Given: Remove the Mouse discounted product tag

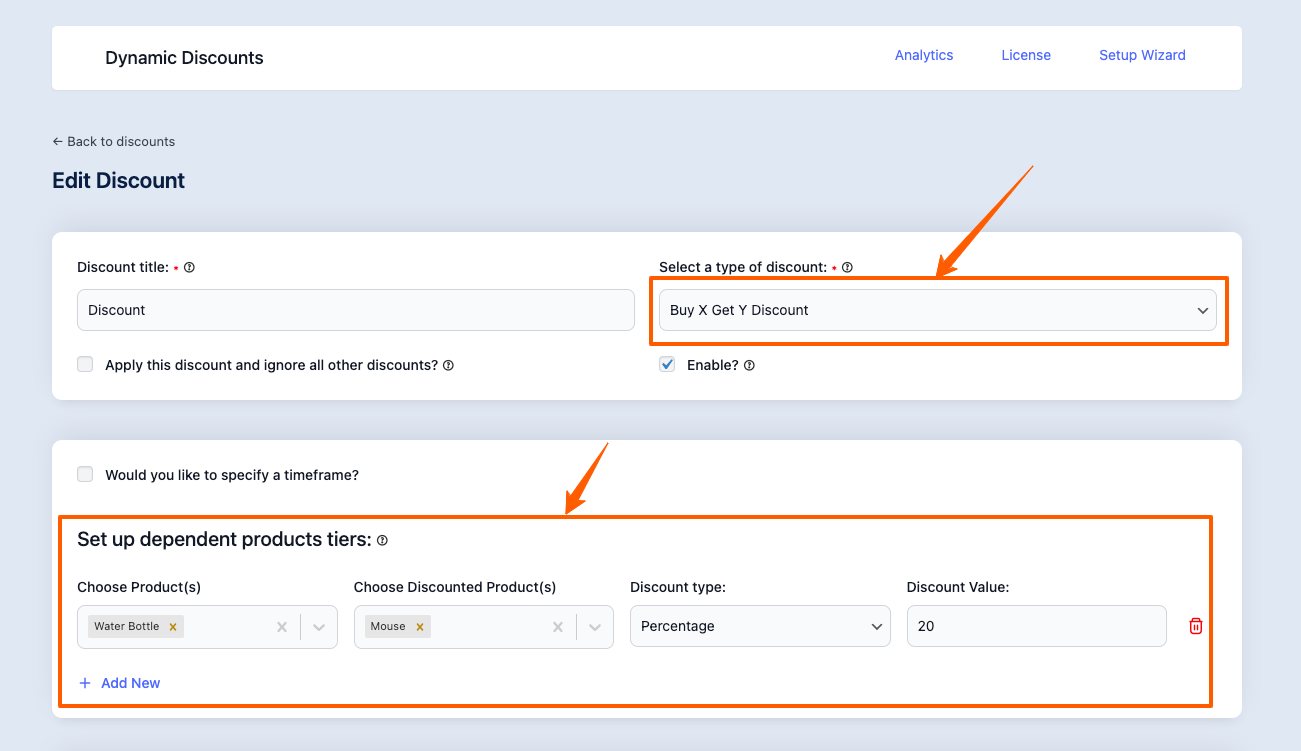Looking at the screenshot, I should tap(420, 627).
